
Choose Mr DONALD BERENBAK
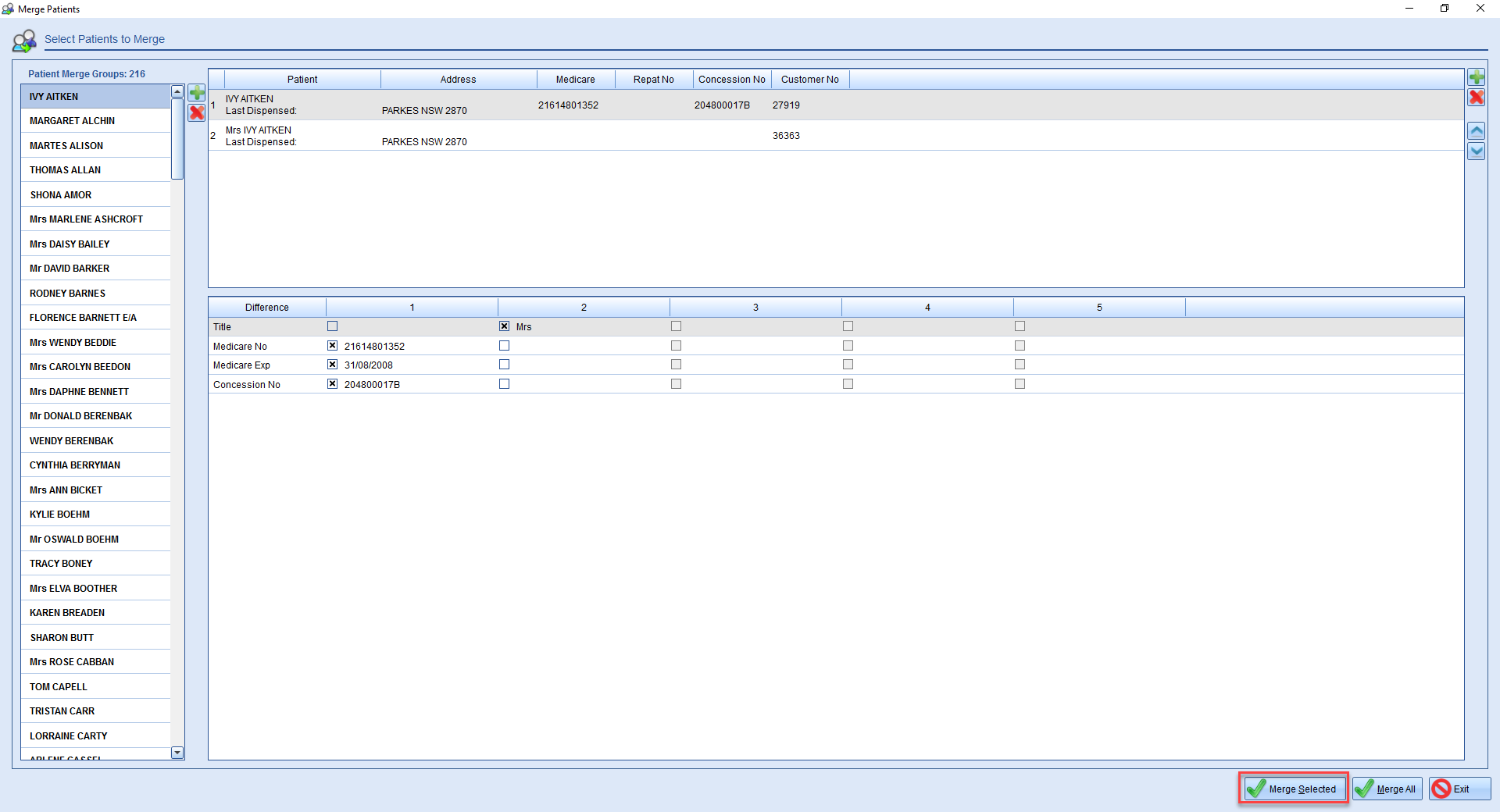[x=95, y=416]
